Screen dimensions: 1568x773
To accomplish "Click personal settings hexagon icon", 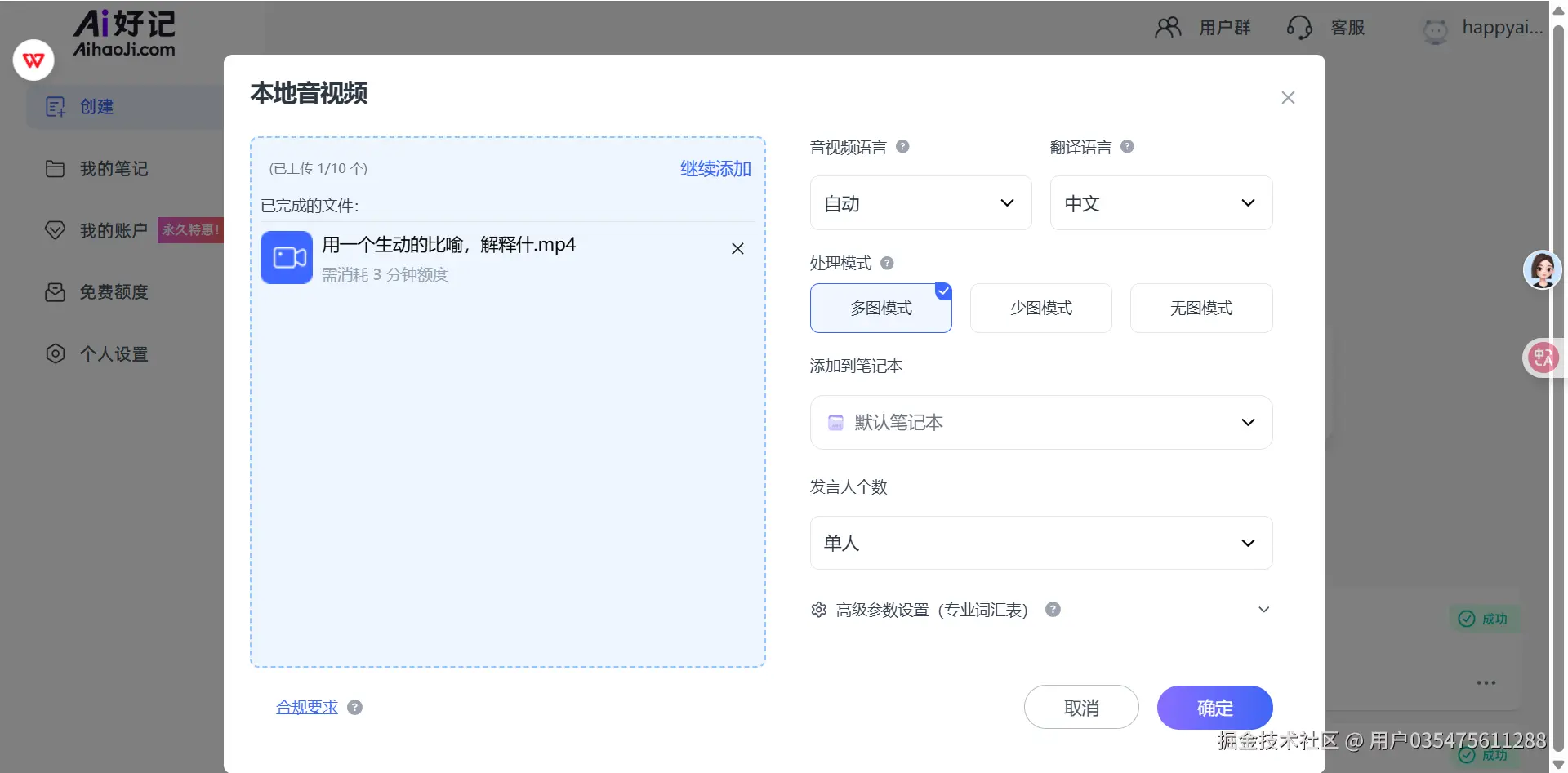I will point(55,353).
